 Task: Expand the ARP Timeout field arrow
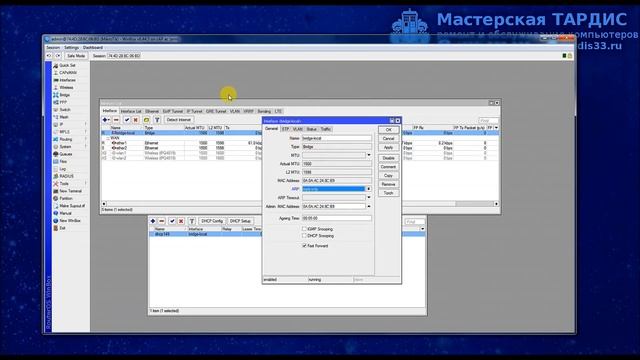[369, 198]
